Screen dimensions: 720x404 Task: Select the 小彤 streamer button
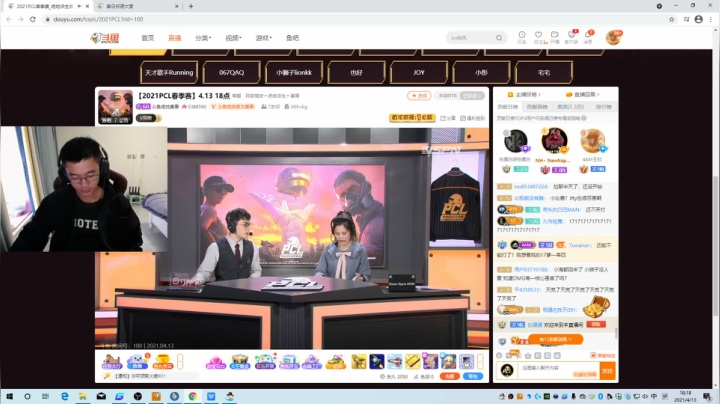[481, 73]
